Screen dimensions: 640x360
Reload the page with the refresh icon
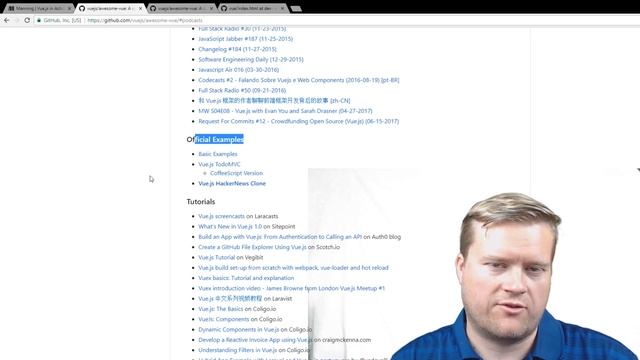click(x=27, y=20)
